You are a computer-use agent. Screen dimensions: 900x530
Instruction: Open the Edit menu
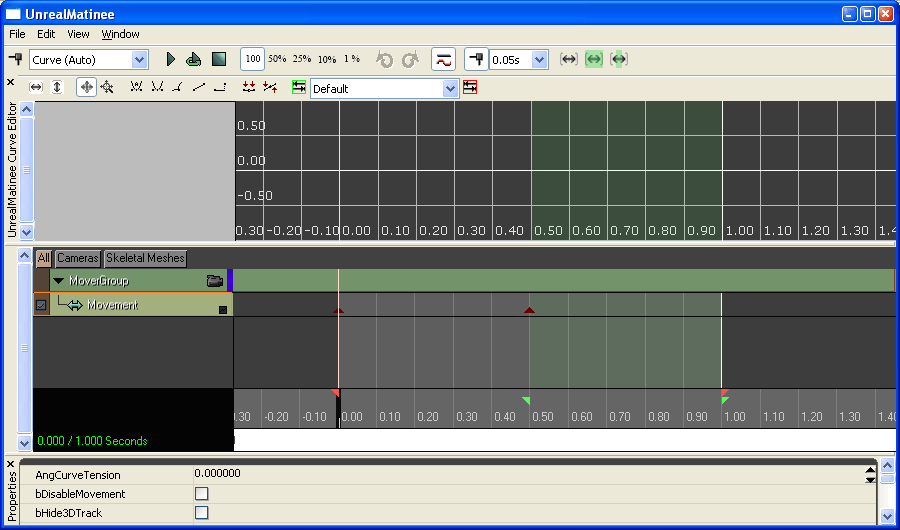point(46,34)
